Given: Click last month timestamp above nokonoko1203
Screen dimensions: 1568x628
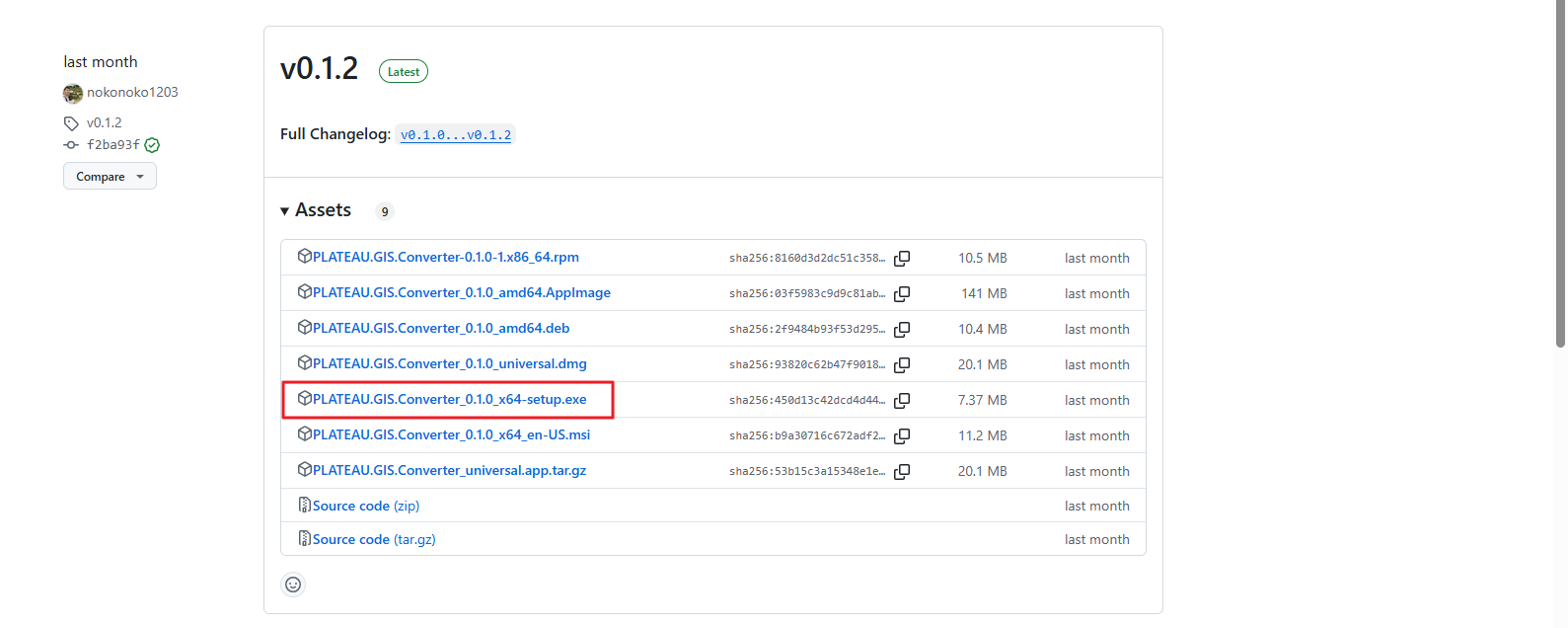Looking at the screenshot, I should point(101,62).
